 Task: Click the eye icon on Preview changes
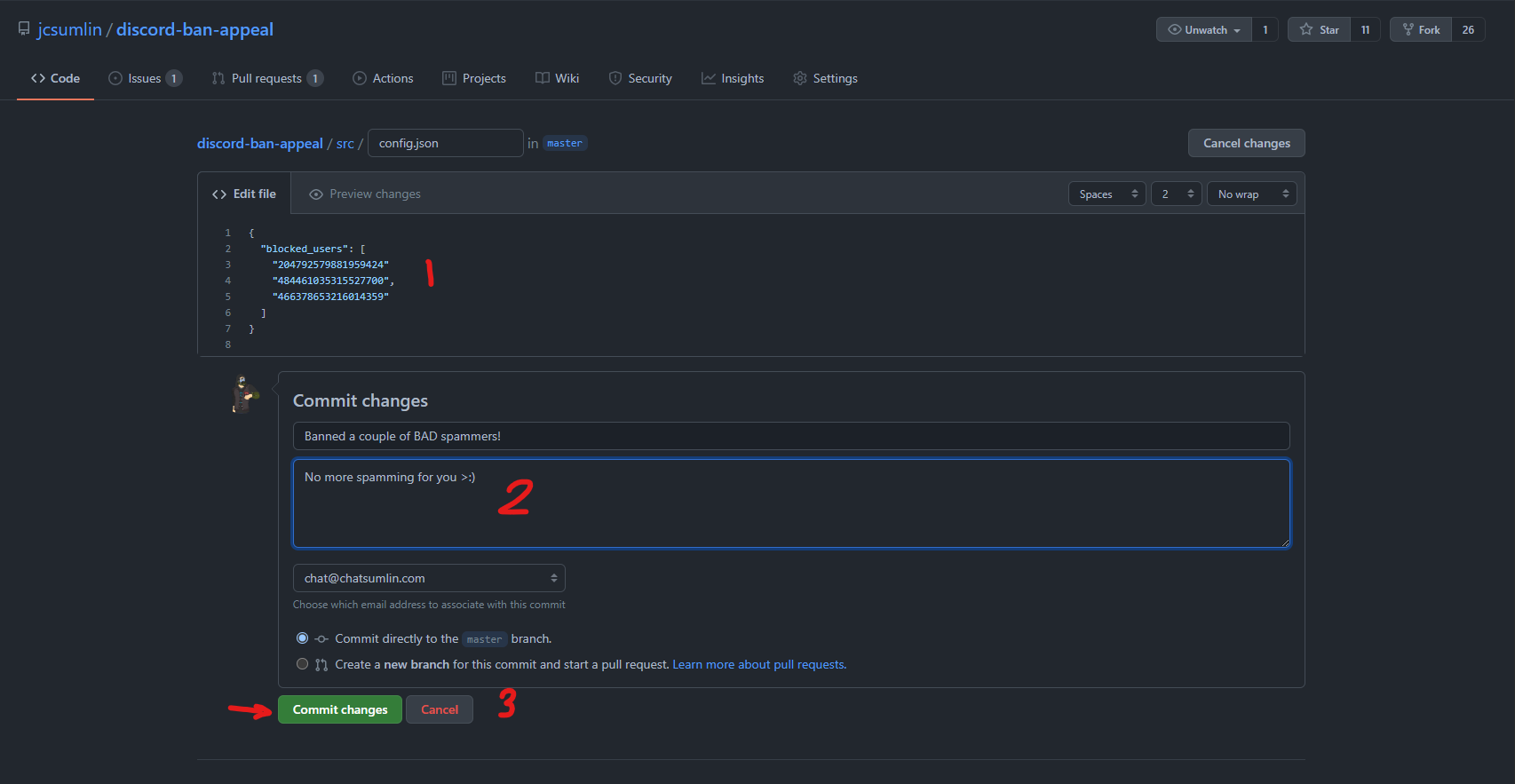[316, 194]
